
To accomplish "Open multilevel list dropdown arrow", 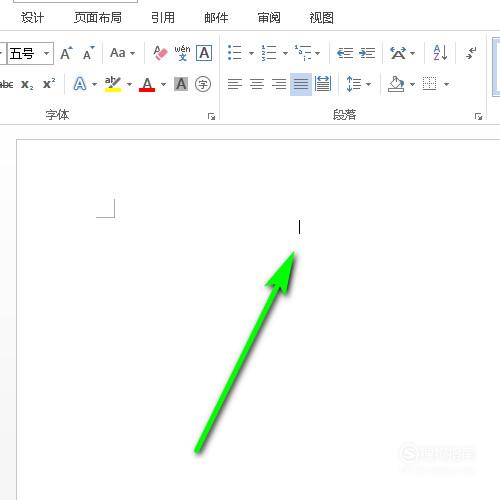I will pyautogui.click(x=318, y=53).
